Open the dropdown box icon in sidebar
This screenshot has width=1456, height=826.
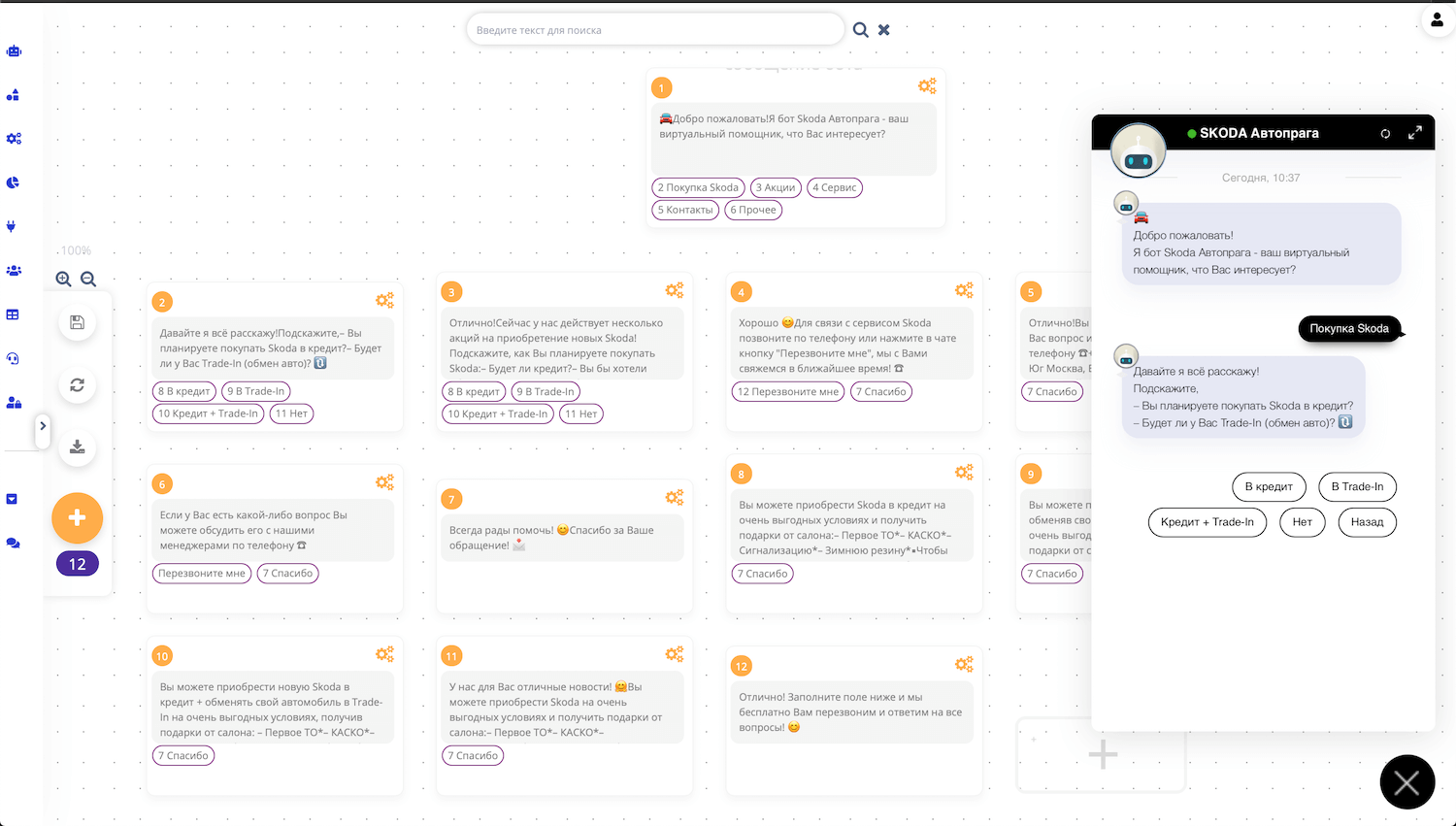coord(12,499)
